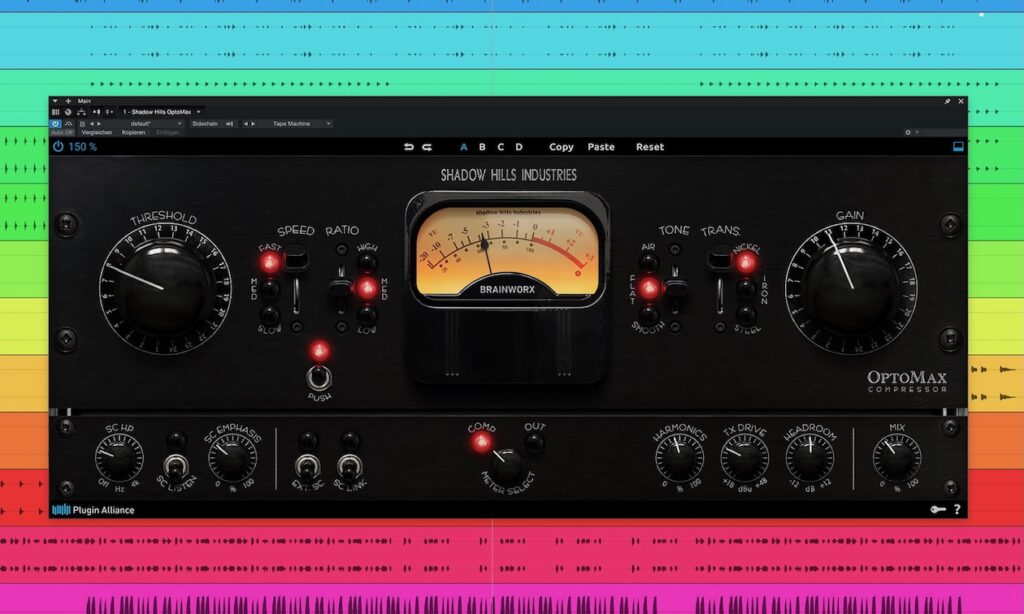Click the red track lane below the plugin window
Viewport: 1024px width, 614px height.
point(512,555)
